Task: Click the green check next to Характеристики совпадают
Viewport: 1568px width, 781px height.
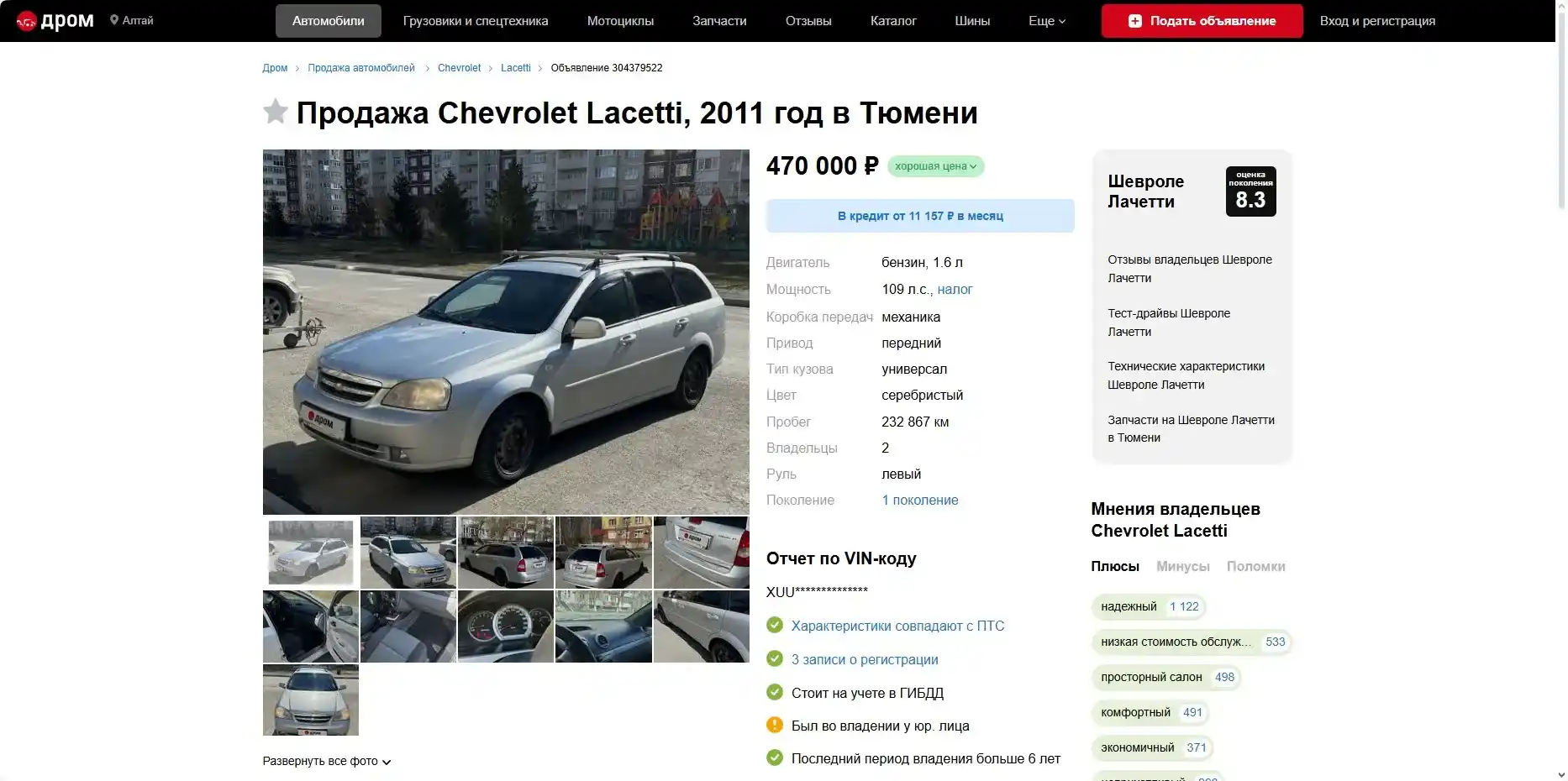Action: (x=775, y=625)
